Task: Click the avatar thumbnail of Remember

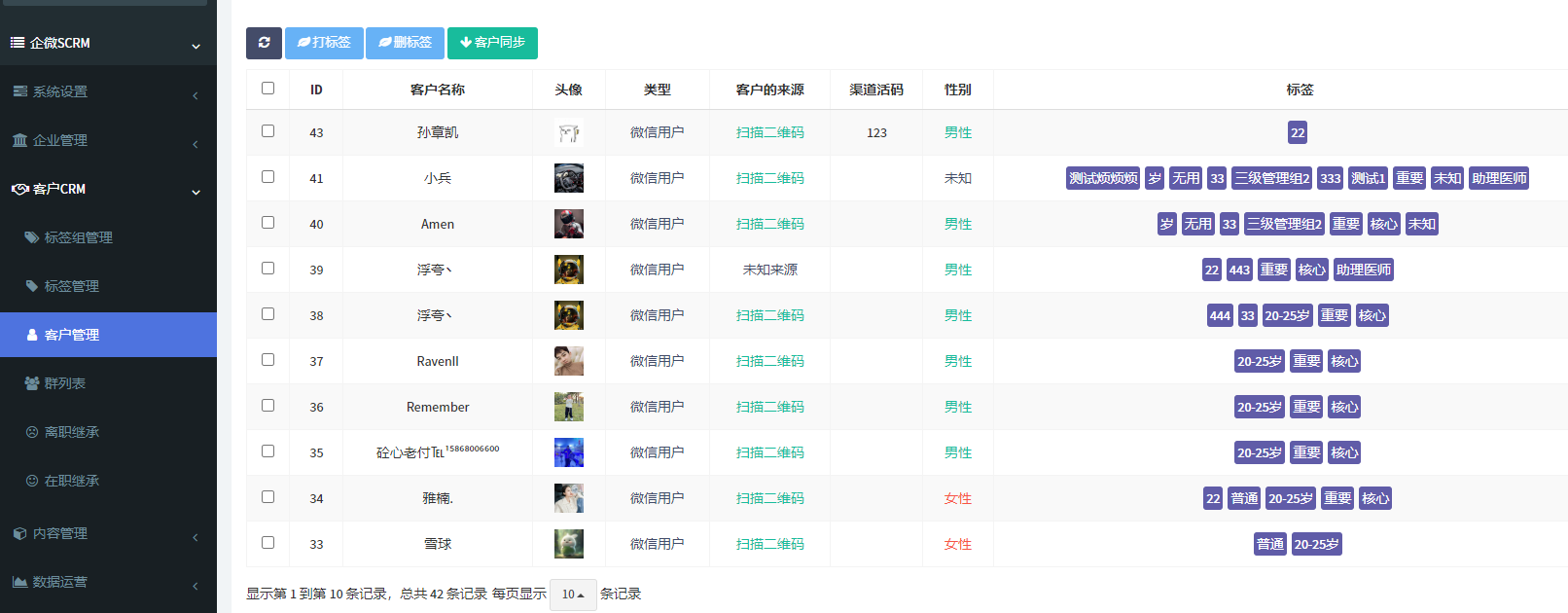Action: click(x=568, y=407)
